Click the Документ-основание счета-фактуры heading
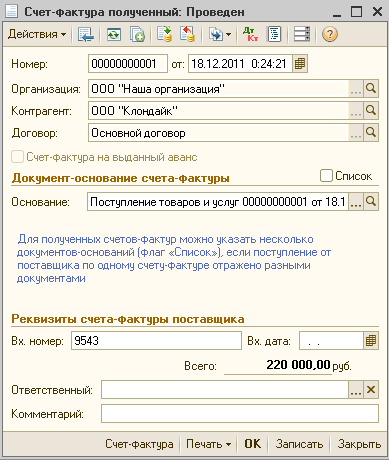Image resolution: width=389 pixels, height=460 pixels. 120,178
